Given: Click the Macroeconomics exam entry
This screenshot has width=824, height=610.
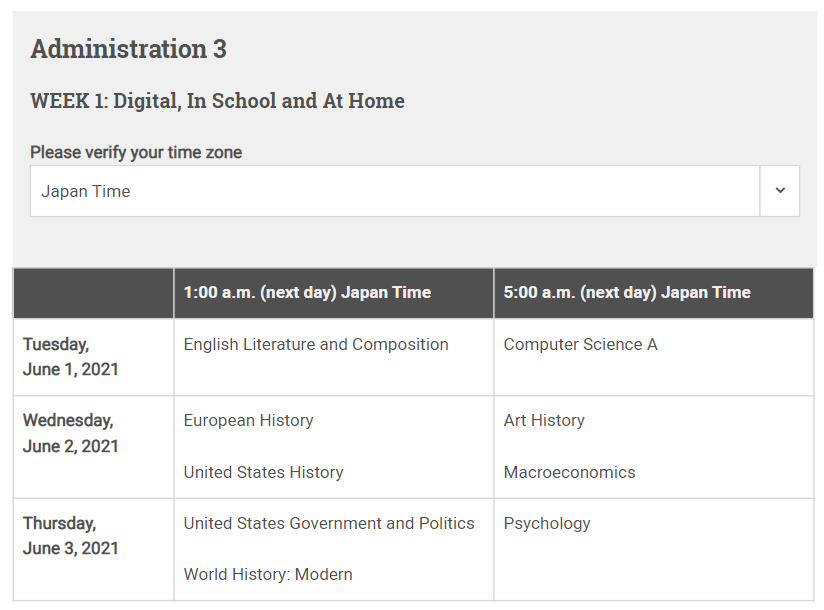Looking at the screenshot, I should tap(569, 472).
